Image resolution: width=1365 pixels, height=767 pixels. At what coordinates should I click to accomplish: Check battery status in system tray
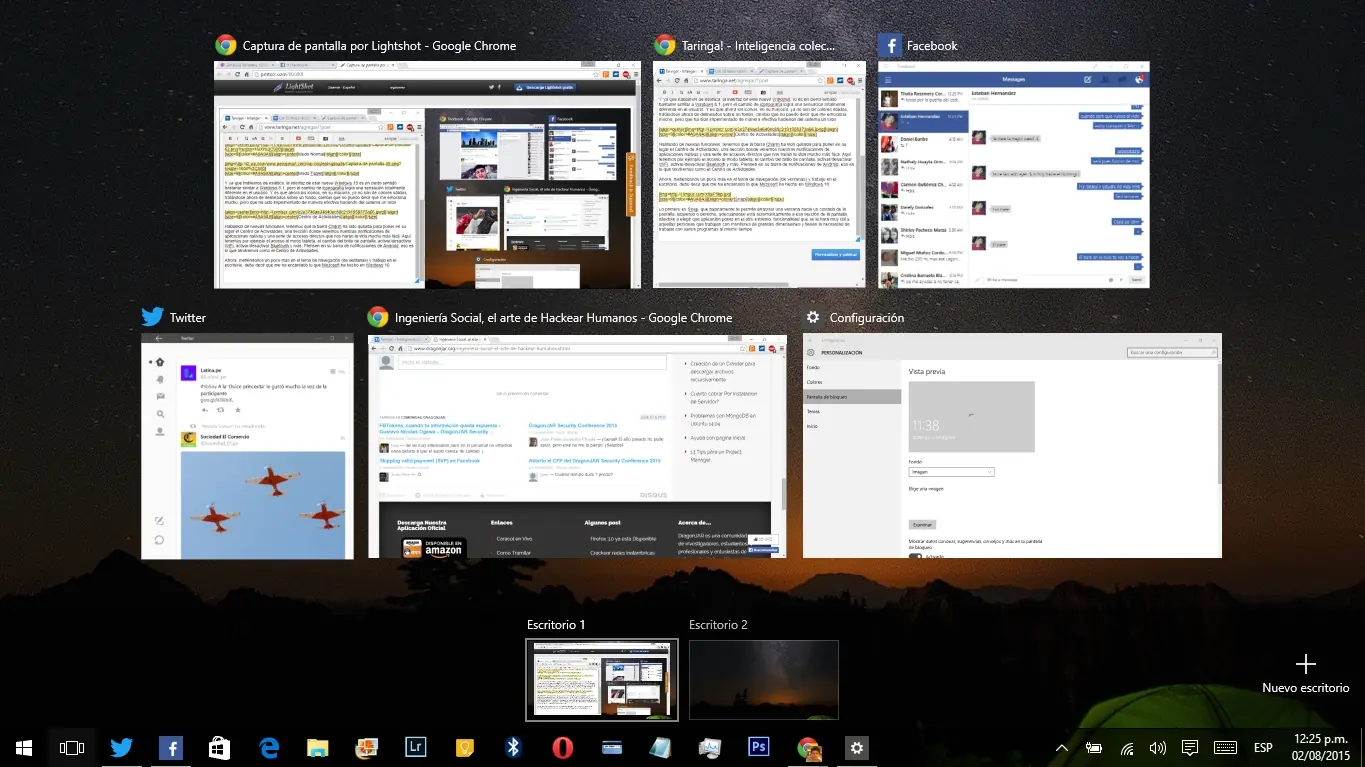point(1094,747)
